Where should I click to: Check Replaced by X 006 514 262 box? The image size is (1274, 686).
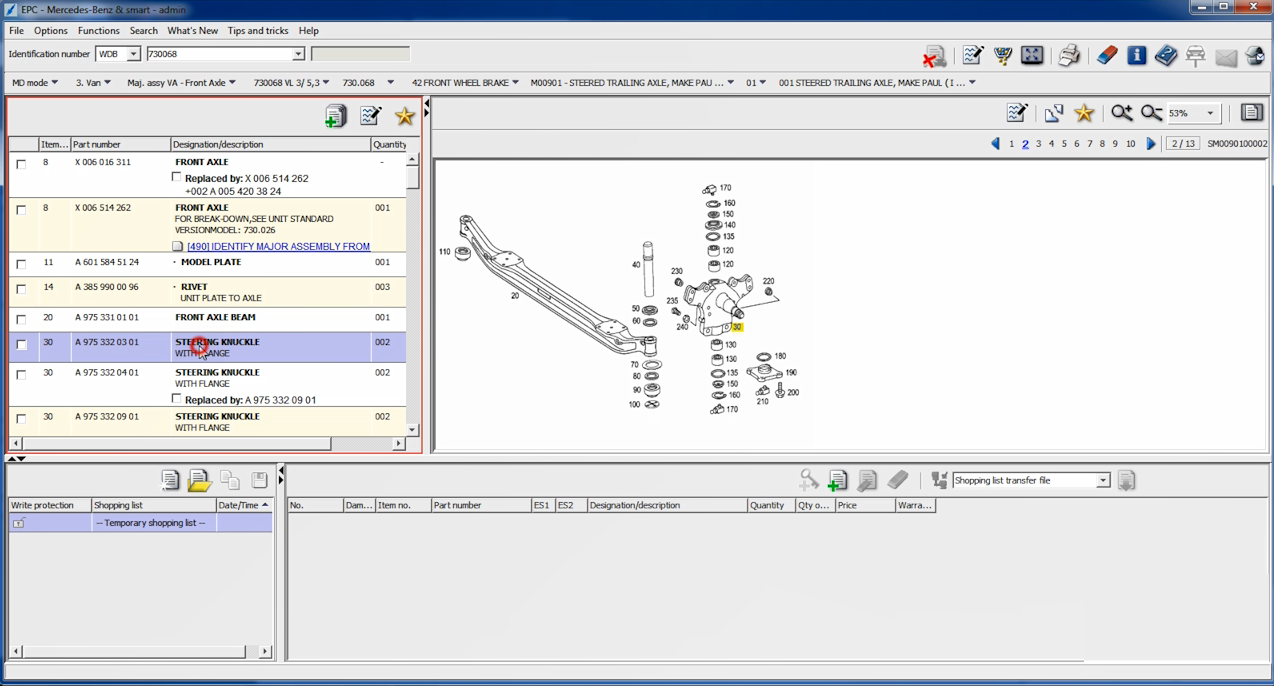click(x=177, y=177)
